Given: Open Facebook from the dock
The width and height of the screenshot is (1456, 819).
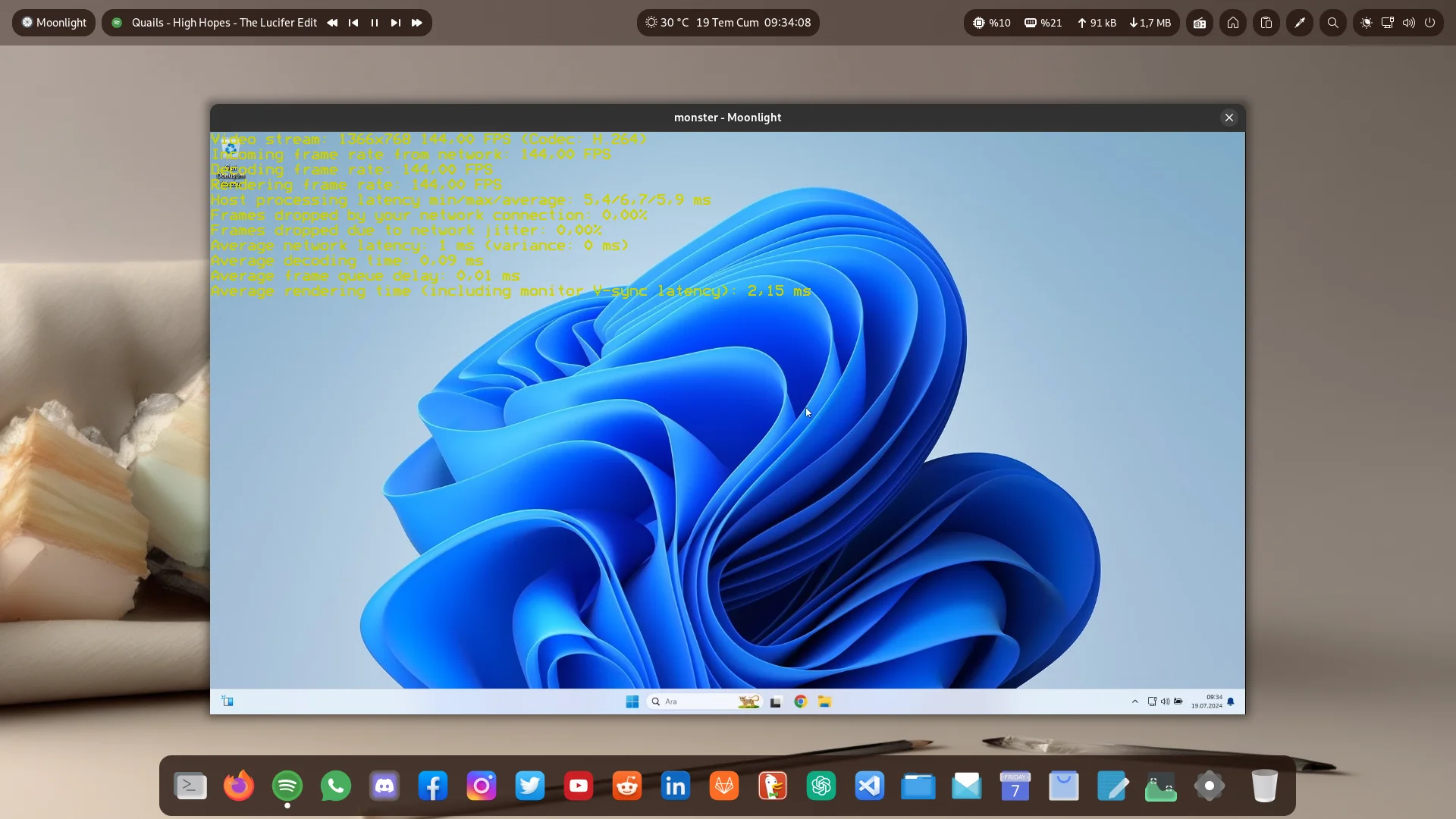Looking at the screenshot, I should (x=433, y=786).
